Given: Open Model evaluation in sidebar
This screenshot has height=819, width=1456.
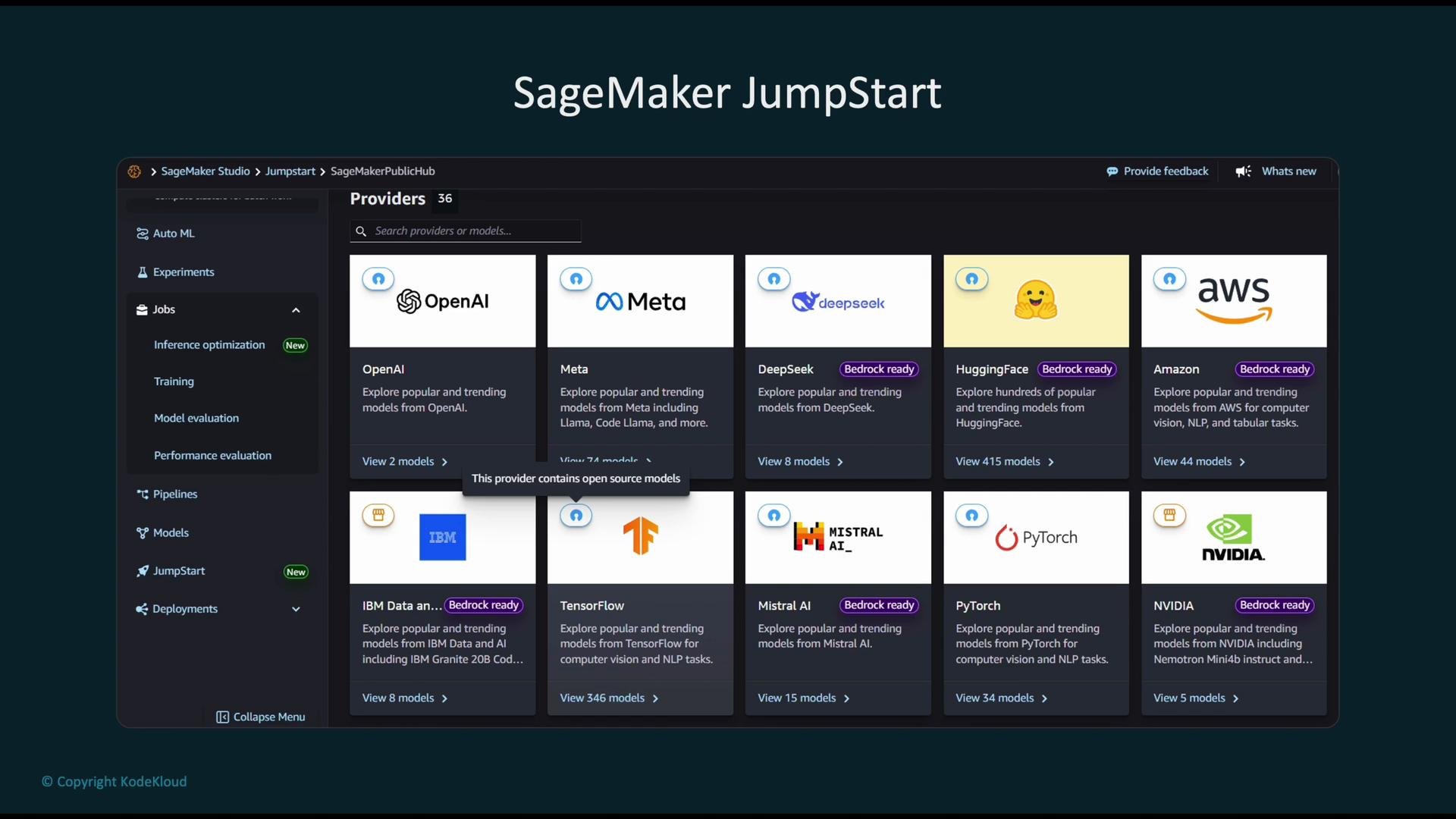Looking at the screenshot, I should click(196, 419).
